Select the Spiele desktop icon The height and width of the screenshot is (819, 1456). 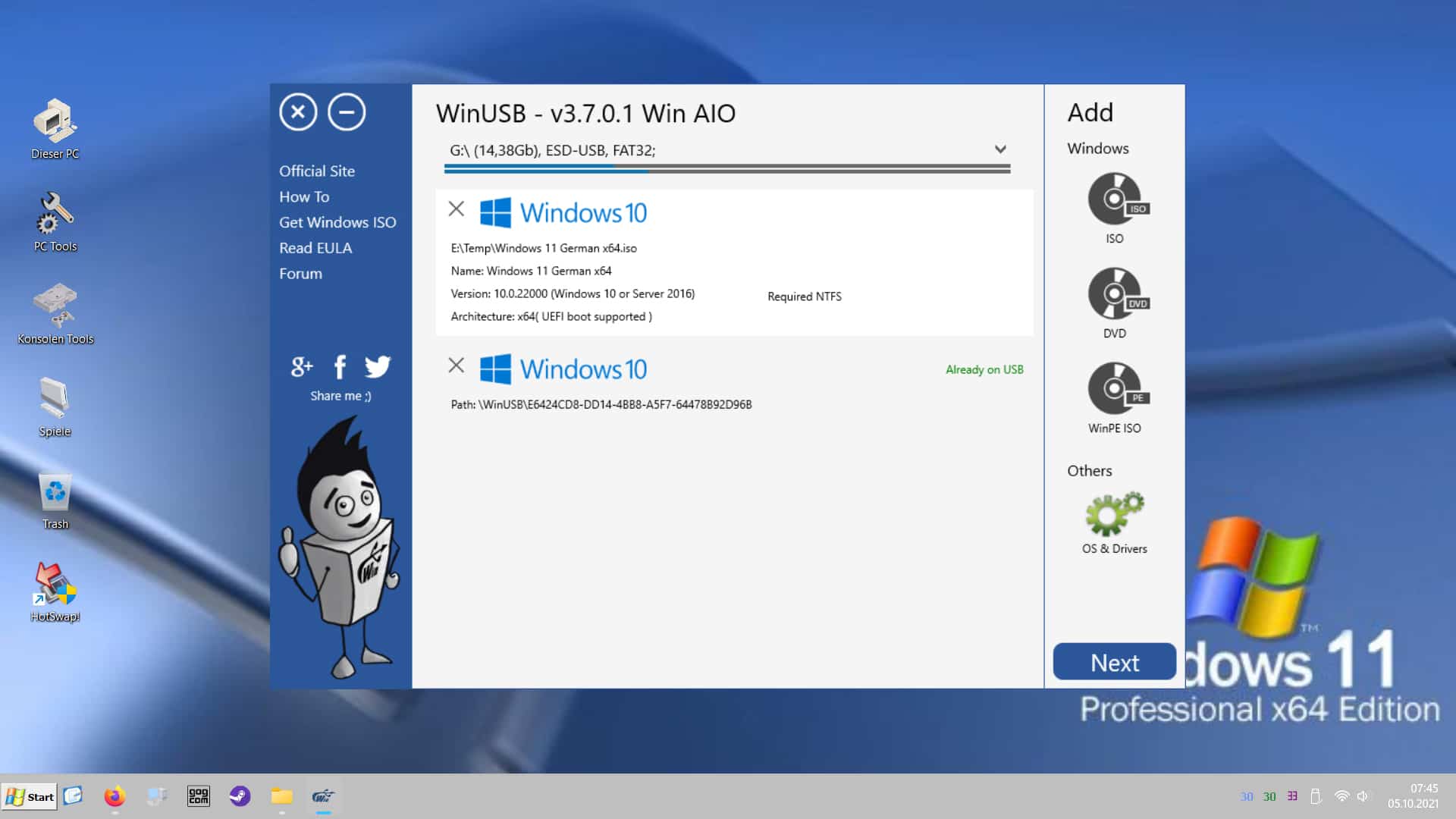click(x=55, y=406)
